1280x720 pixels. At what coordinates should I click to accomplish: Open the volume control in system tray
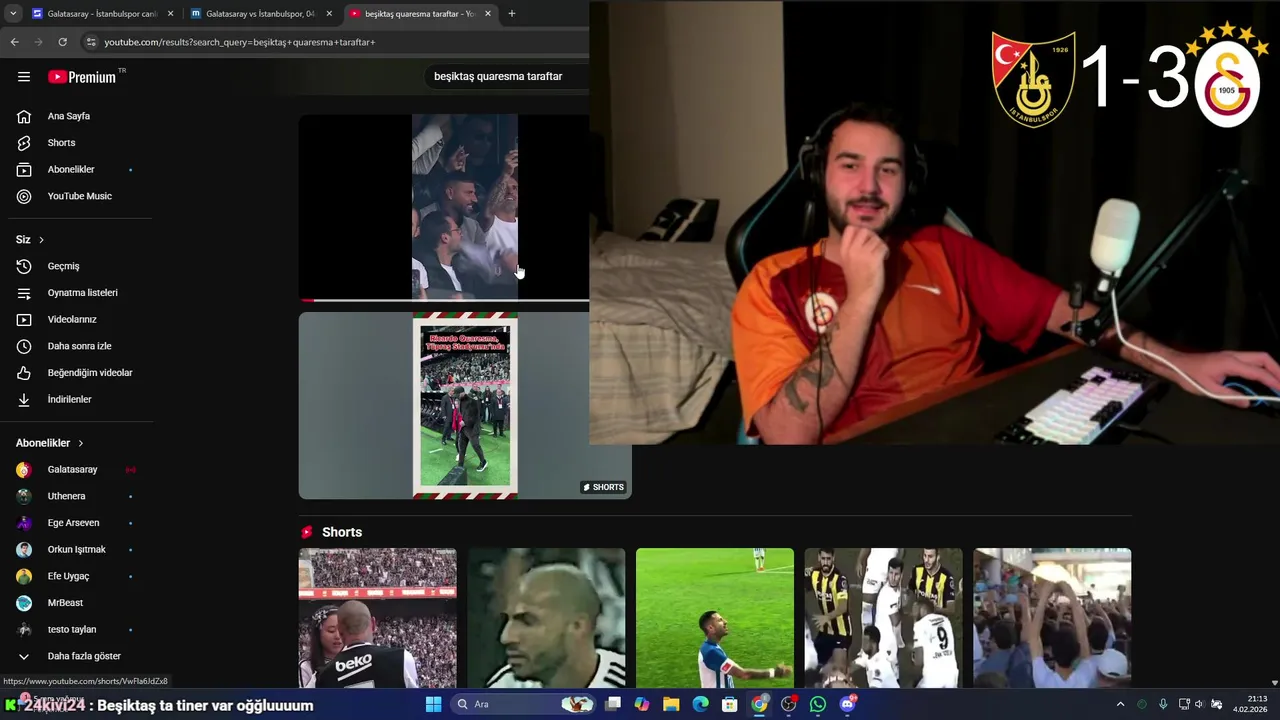pos(1200,704)
